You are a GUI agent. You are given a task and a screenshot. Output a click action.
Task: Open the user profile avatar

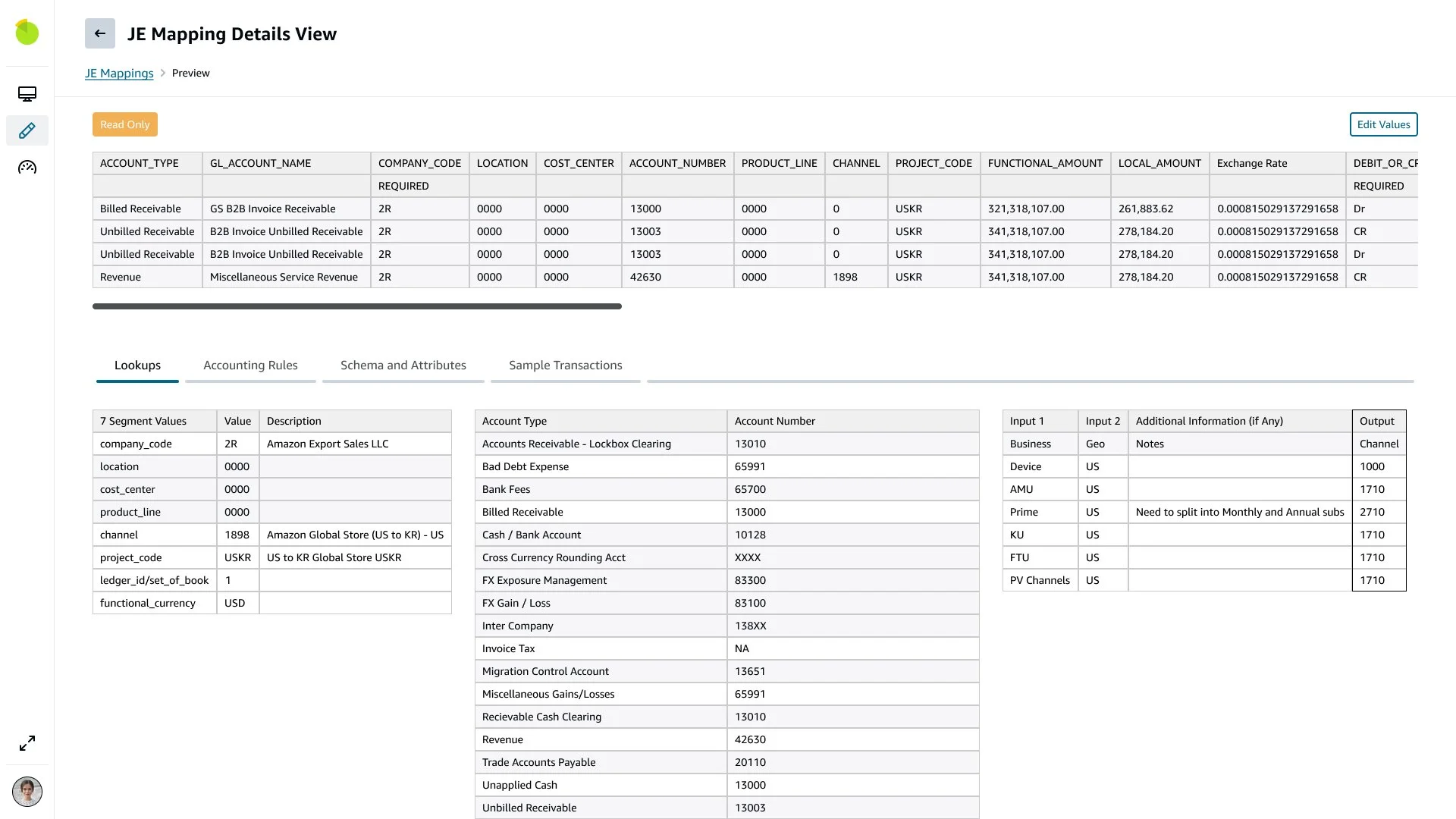pyautogui.click(x=27, y=792)
